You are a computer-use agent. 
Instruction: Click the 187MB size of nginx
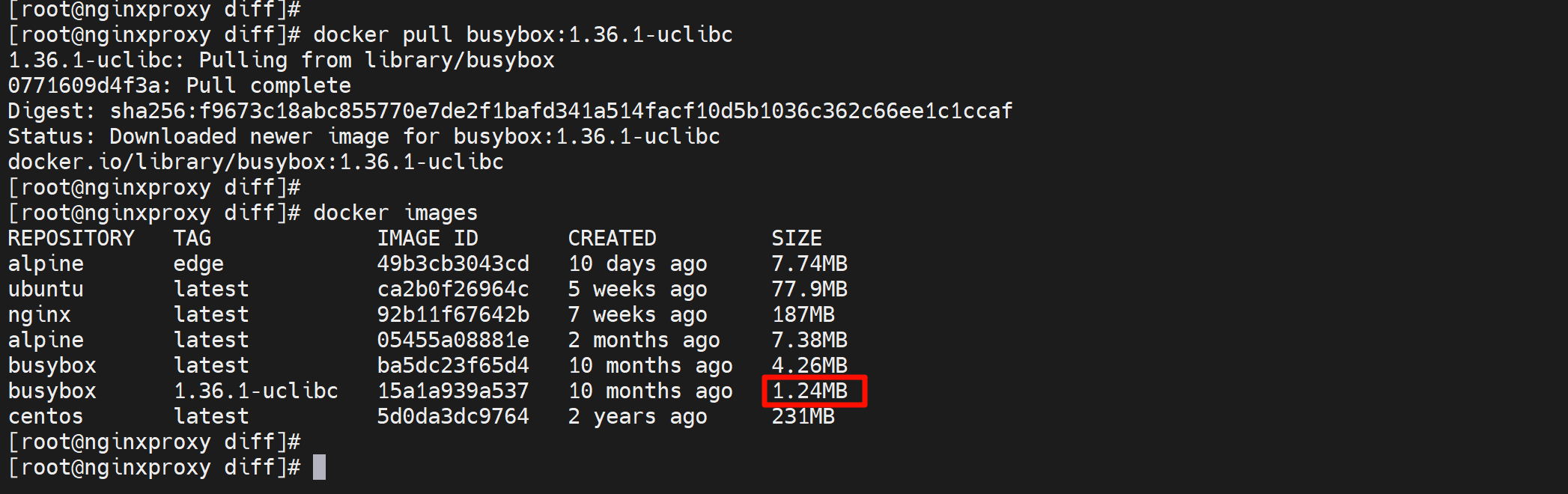803,314
